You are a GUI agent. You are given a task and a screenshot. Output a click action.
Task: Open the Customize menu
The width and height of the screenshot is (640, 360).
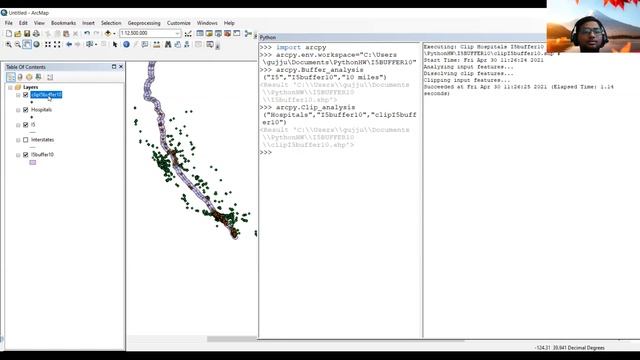click(179, 23)
